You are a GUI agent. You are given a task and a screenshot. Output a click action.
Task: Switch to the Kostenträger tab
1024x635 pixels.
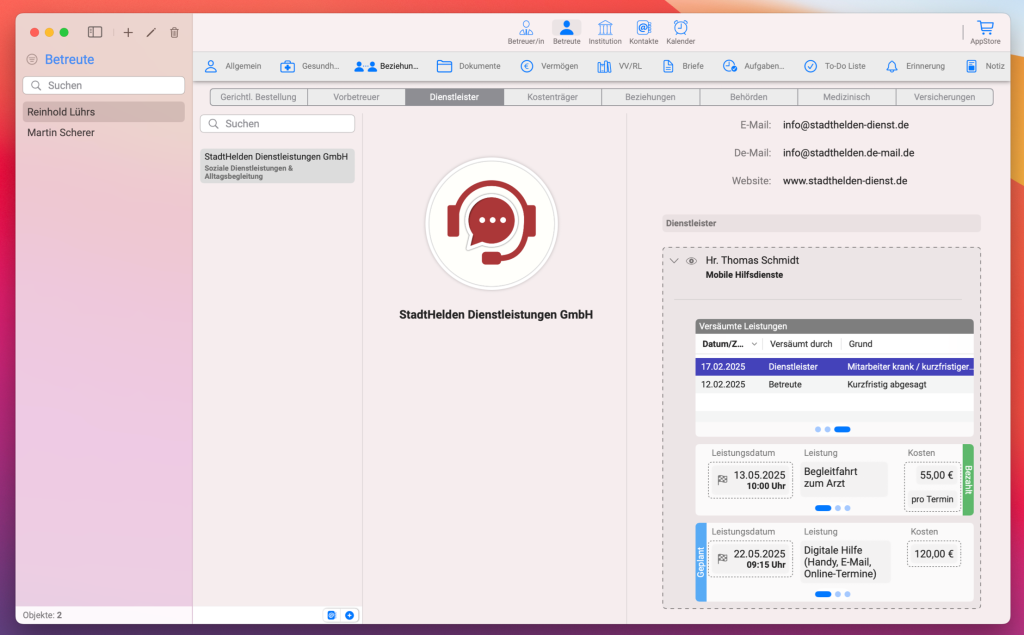click(552, 97)
